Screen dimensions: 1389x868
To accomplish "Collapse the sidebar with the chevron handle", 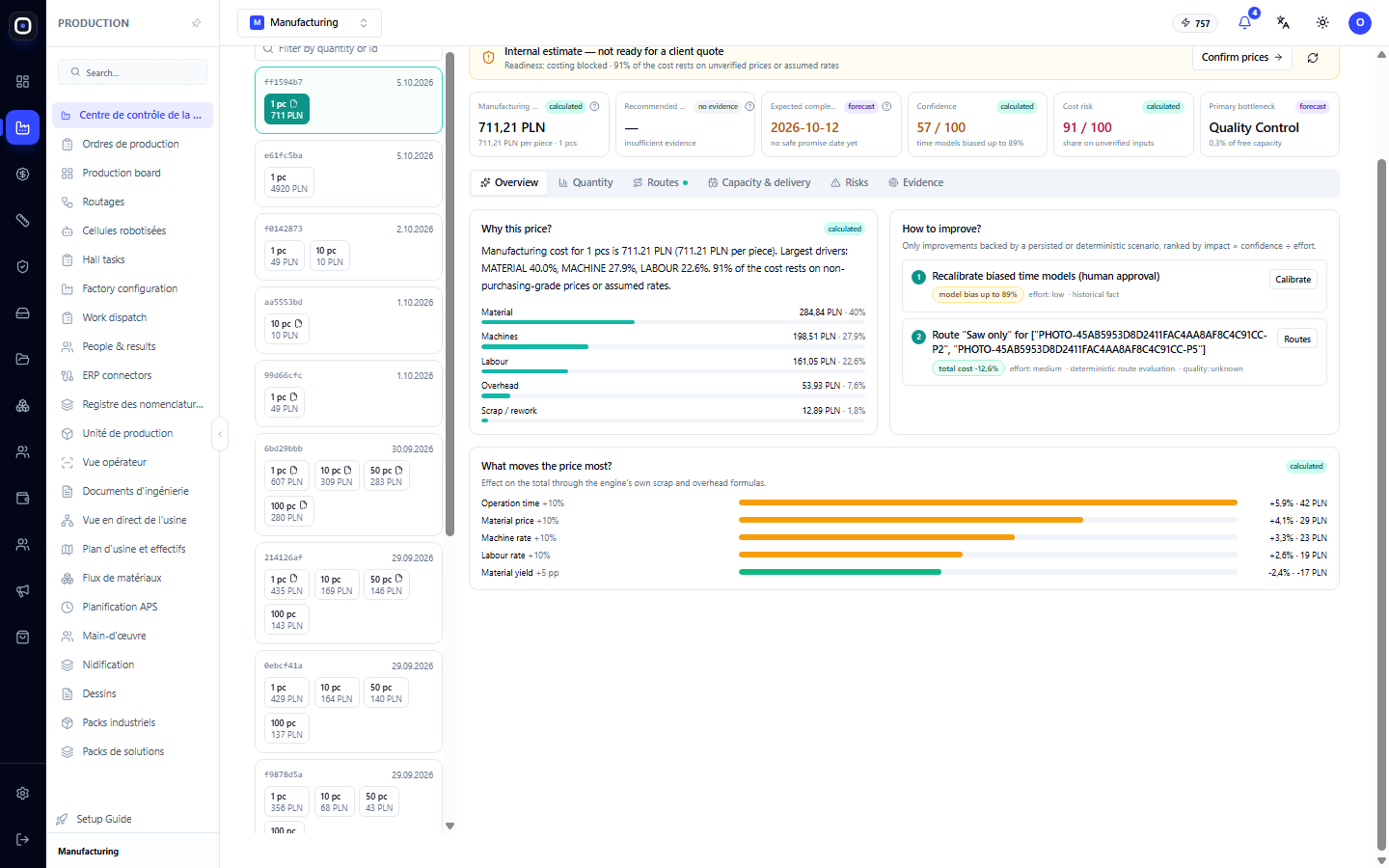I will coord(220,434).
